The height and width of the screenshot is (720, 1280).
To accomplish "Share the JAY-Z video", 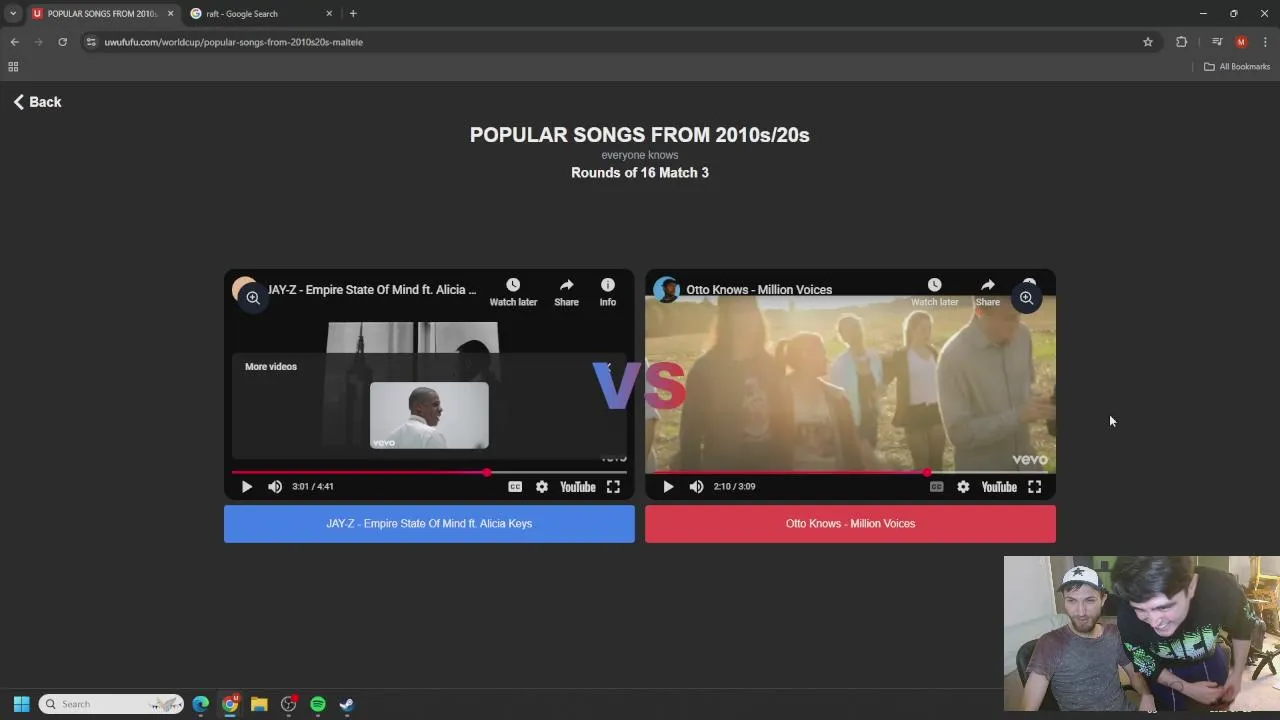I will (x=566, y=292).
